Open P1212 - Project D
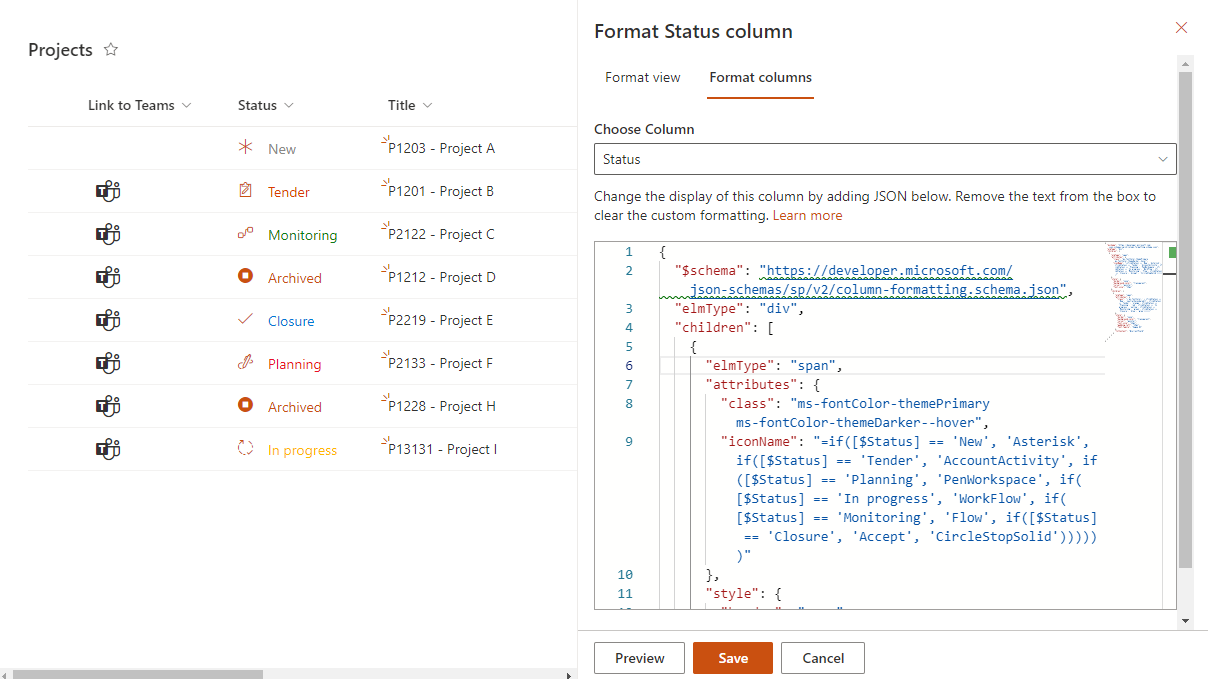This screenshot has height=679, width=1208. pyautogui.click(x=442, y=277)
